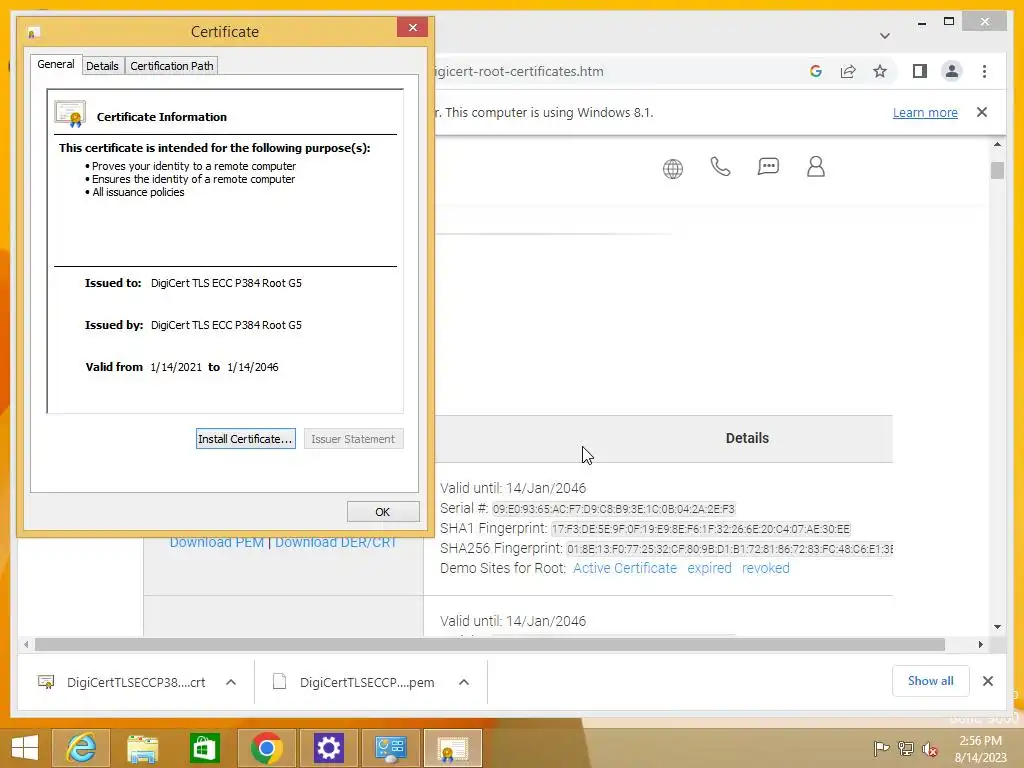Click the horizontal scrollbar thumb
Image resolution: width=1024 pixels, height=768 pixels.
point(490,645)
